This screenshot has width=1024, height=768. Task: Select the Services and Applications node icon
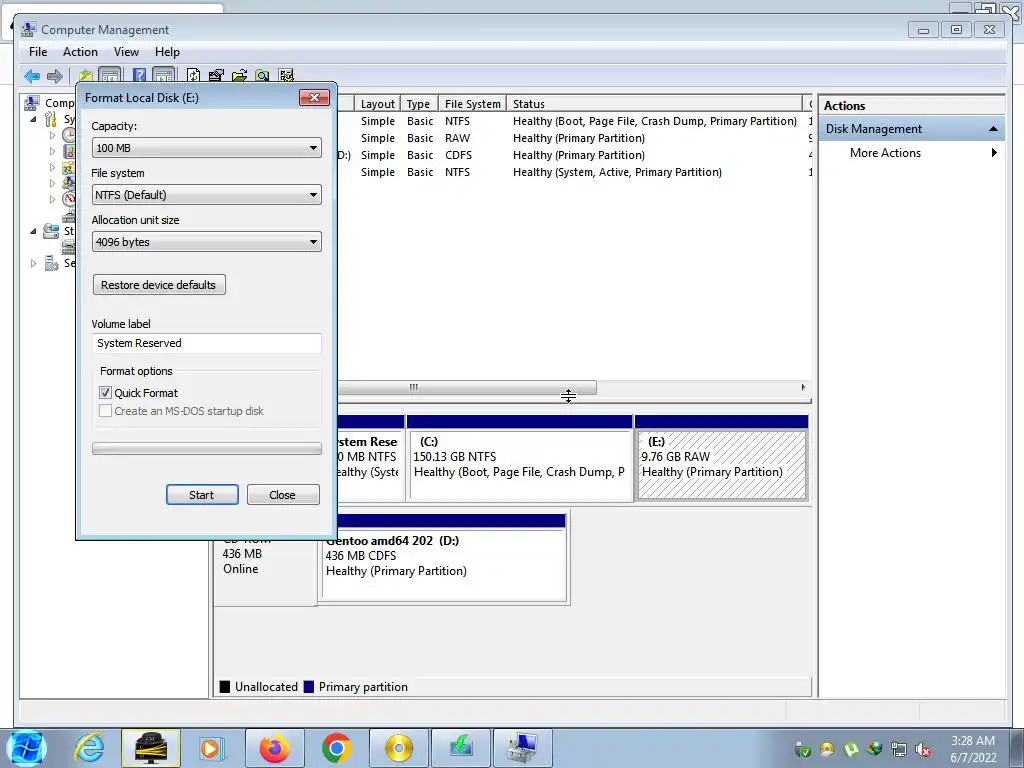click(51, 263)
